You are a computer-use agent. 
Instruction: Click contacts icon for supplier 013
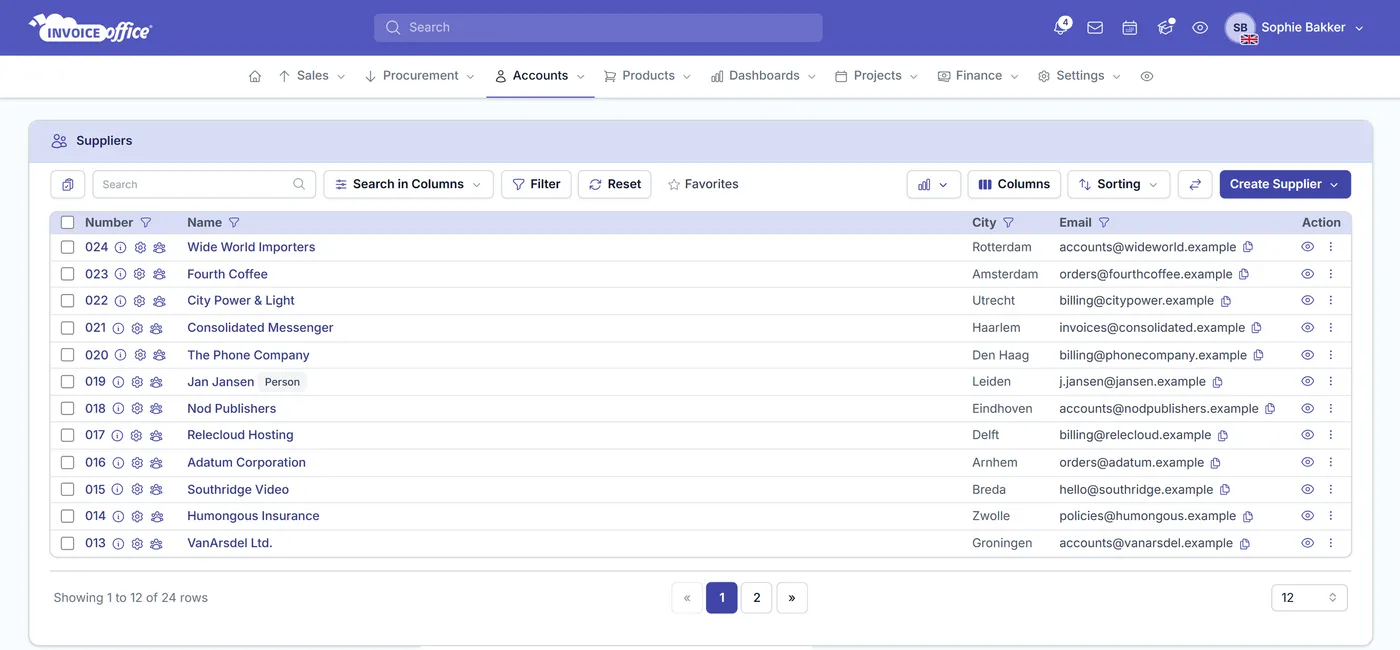pyautogui.click(x=156, y=544)
